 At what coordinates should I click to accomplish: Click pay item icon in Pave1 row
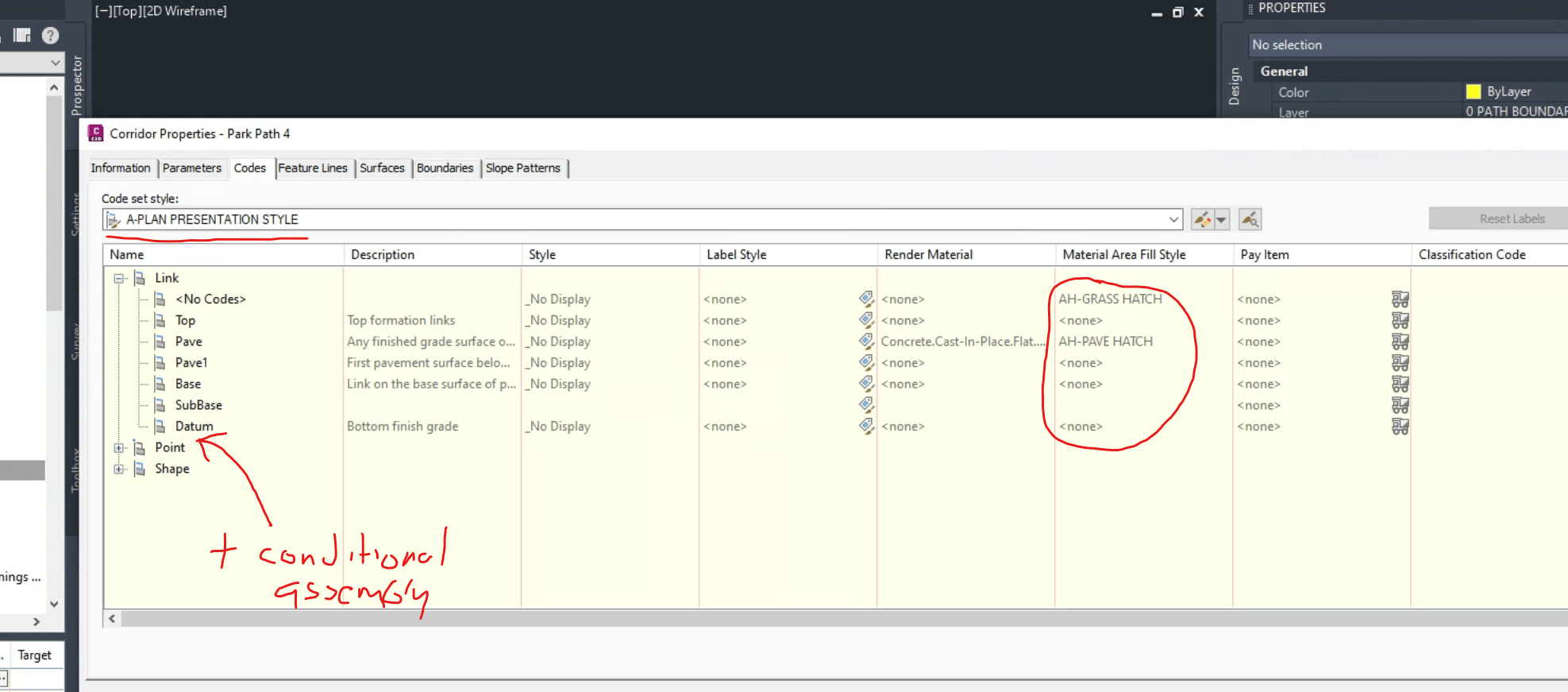point(1400,363)
